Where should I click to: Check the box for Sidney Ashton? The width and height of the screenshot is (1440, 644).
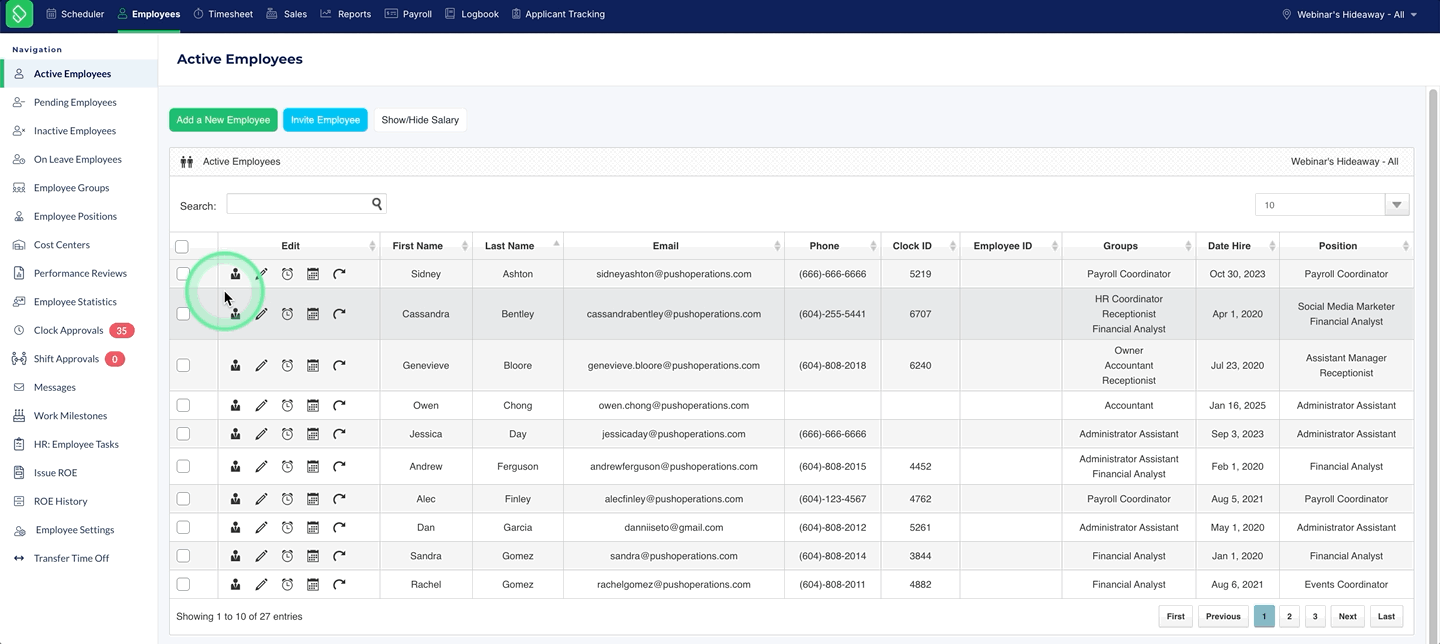[183, 274]
